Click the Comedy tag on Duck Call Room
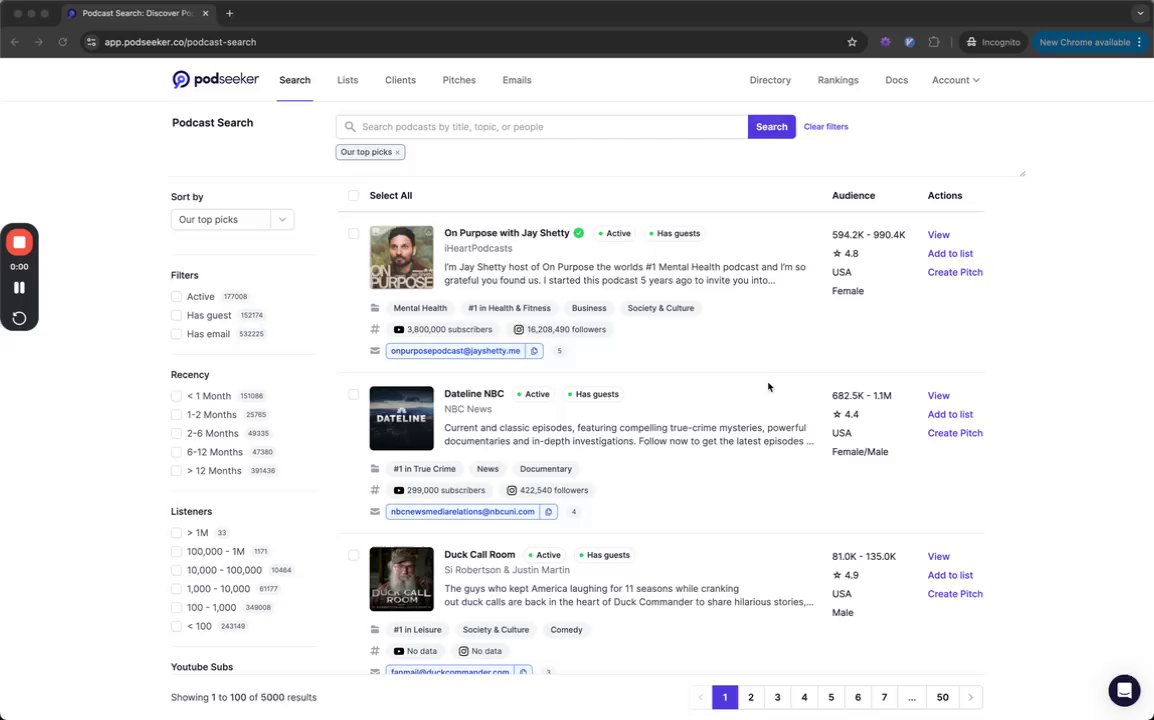This screenshot has height=720, width=1154. tap(566, 630)
